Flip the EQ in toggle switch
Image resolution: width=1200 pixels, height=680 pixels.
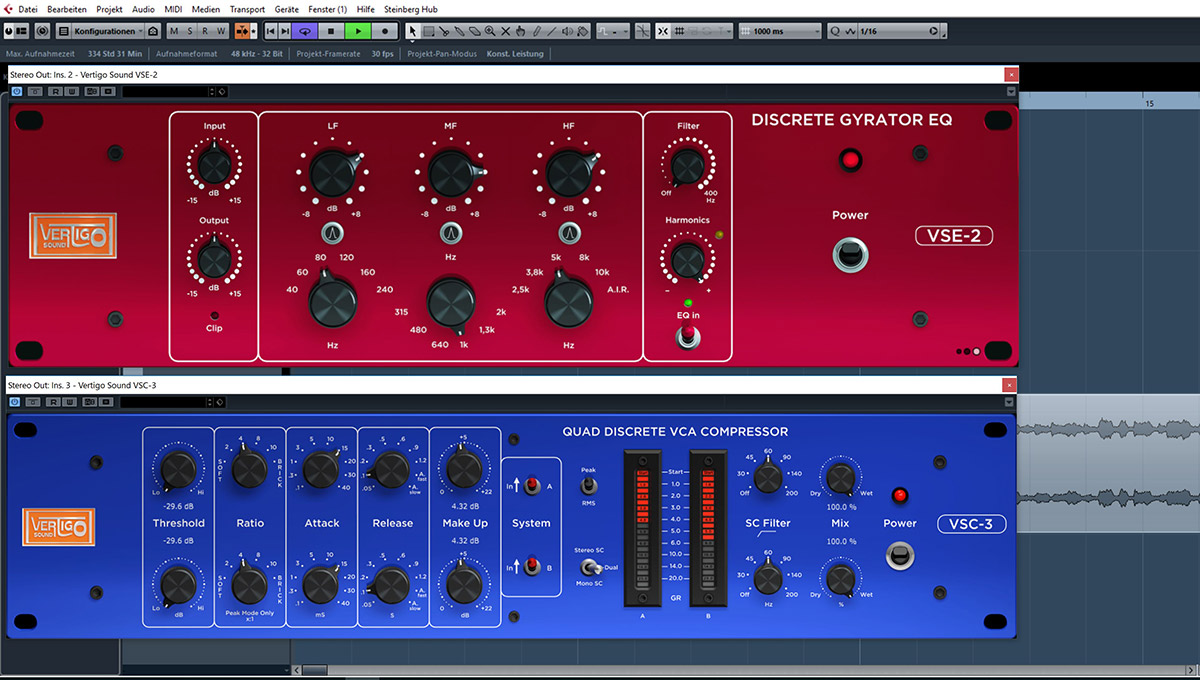[688, 337]
